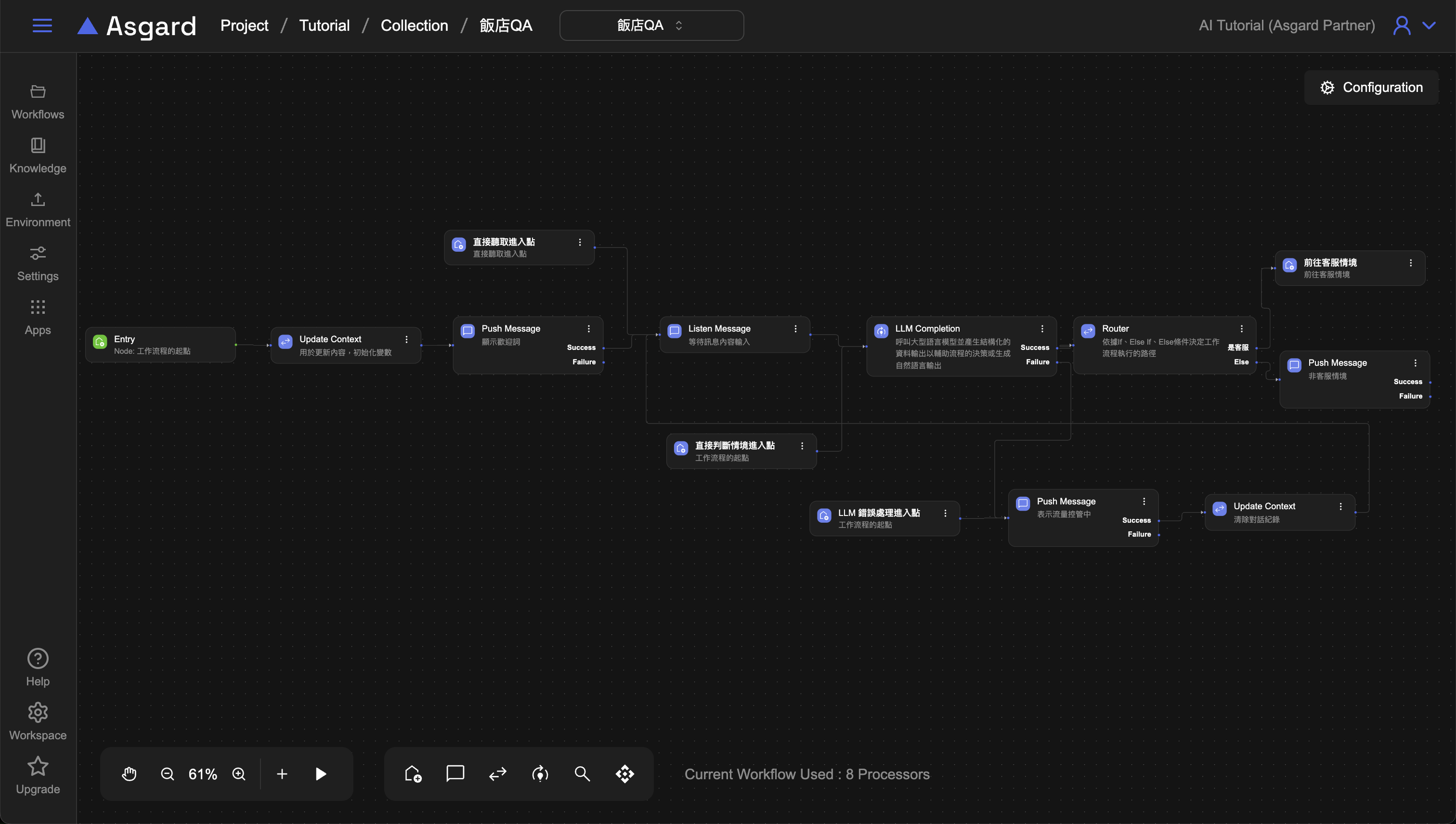This screenshot has height=824, width=1456.
Task: Add an LLM completion node from toolbar
Action: (x=540, y=773)
